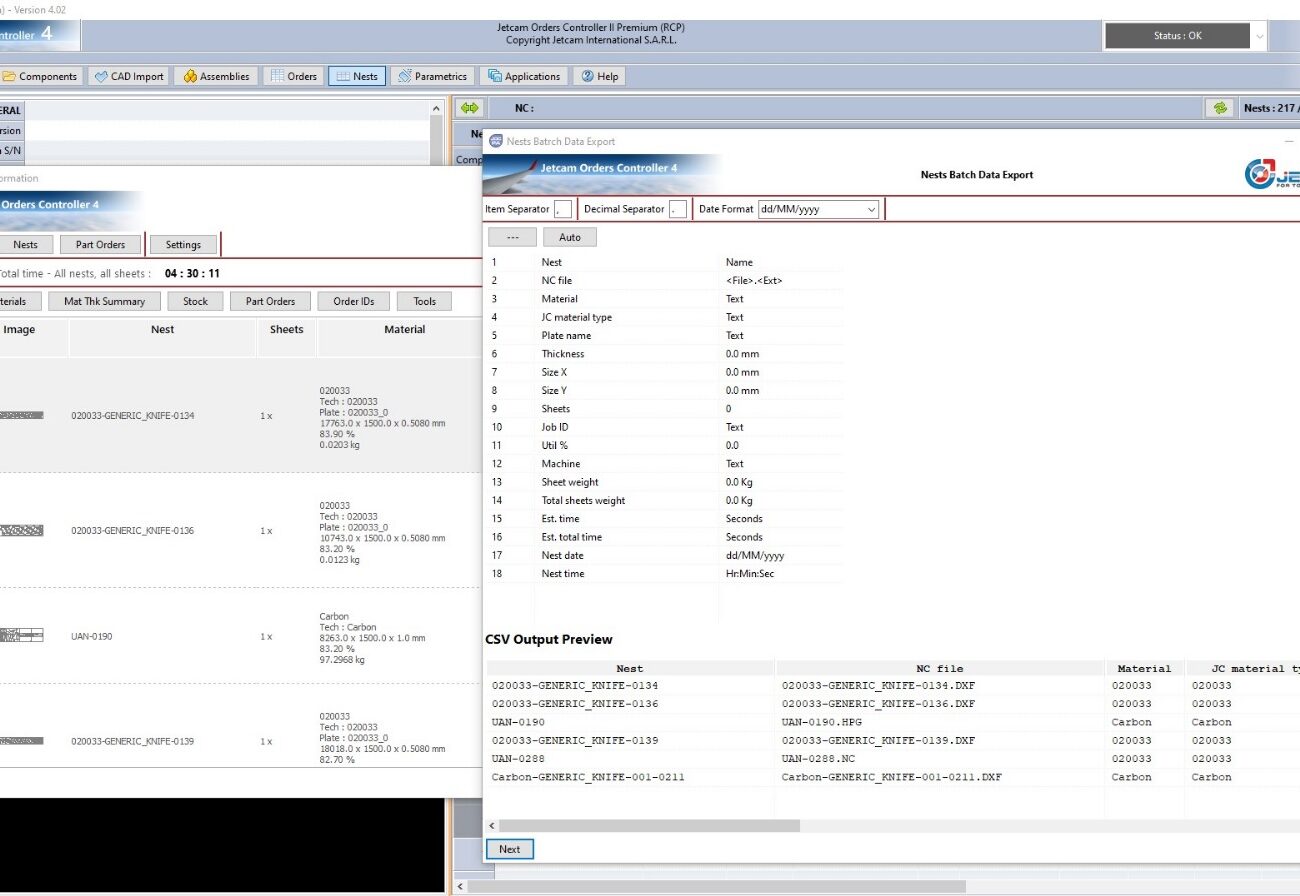Click the UAN-0190 nest thumbnail image
The width and height of the screenshot is (1300, 896).
pyautogui.click(x=20, y=636)
